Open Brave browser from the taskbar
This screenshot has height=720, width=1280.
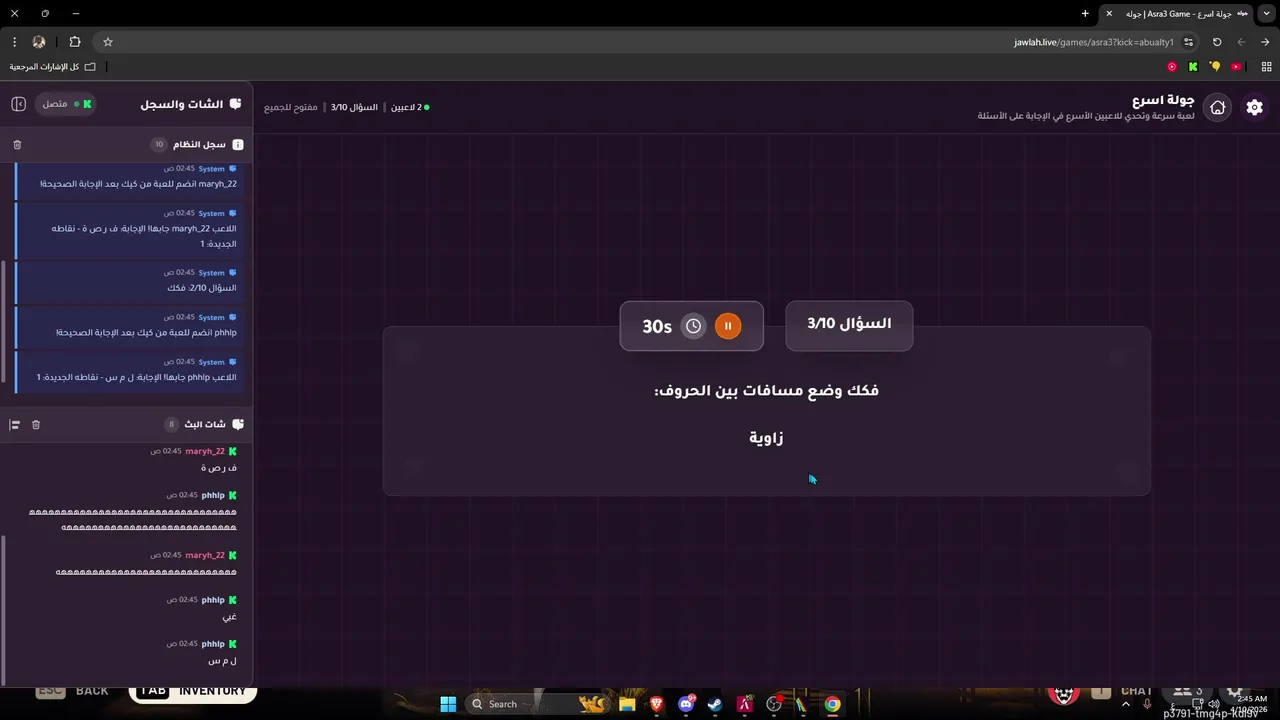click(x=656, y=704)
